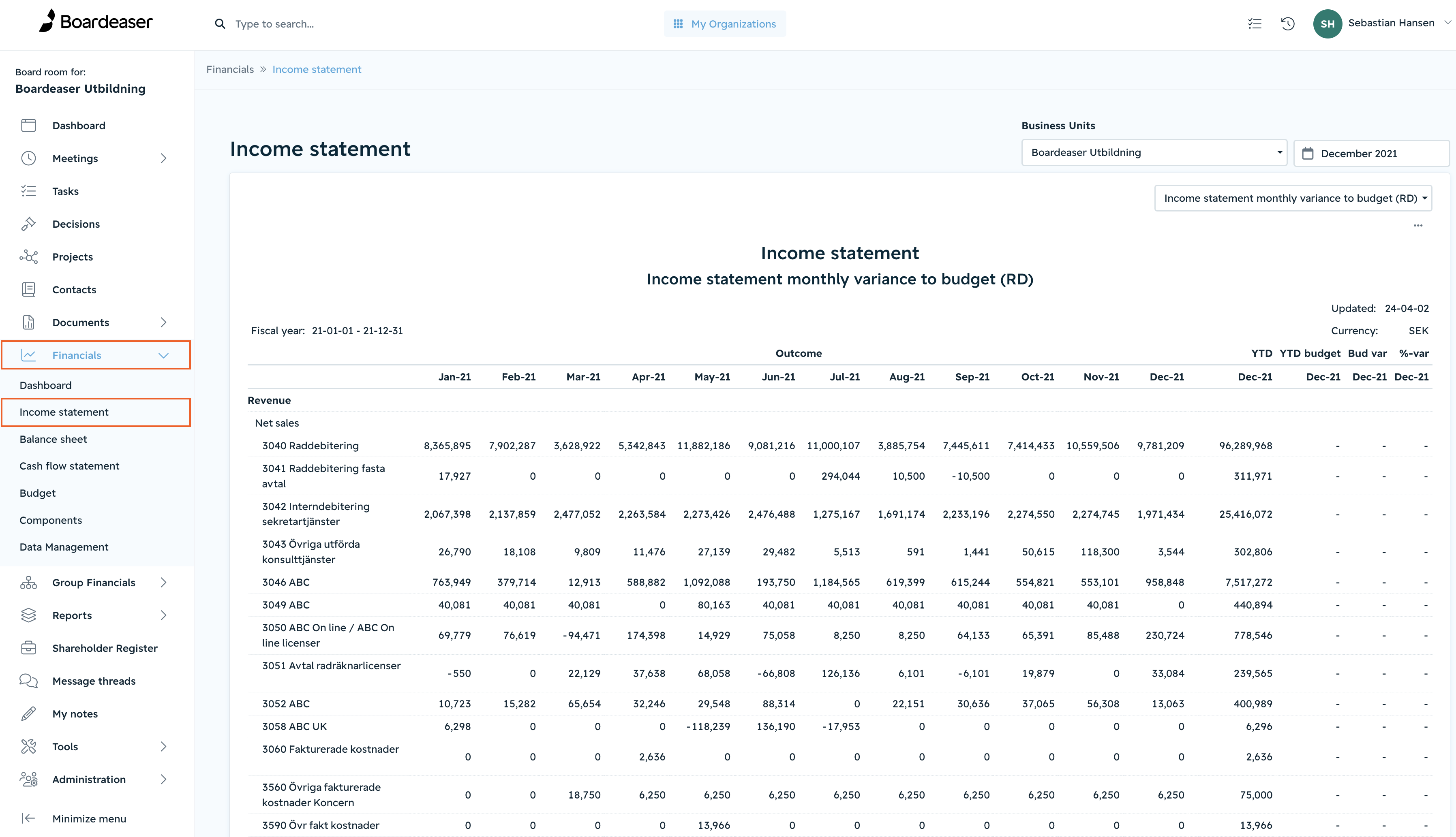
Task: Click the Minimize menu arrow icon
Action: click(28, 819)
